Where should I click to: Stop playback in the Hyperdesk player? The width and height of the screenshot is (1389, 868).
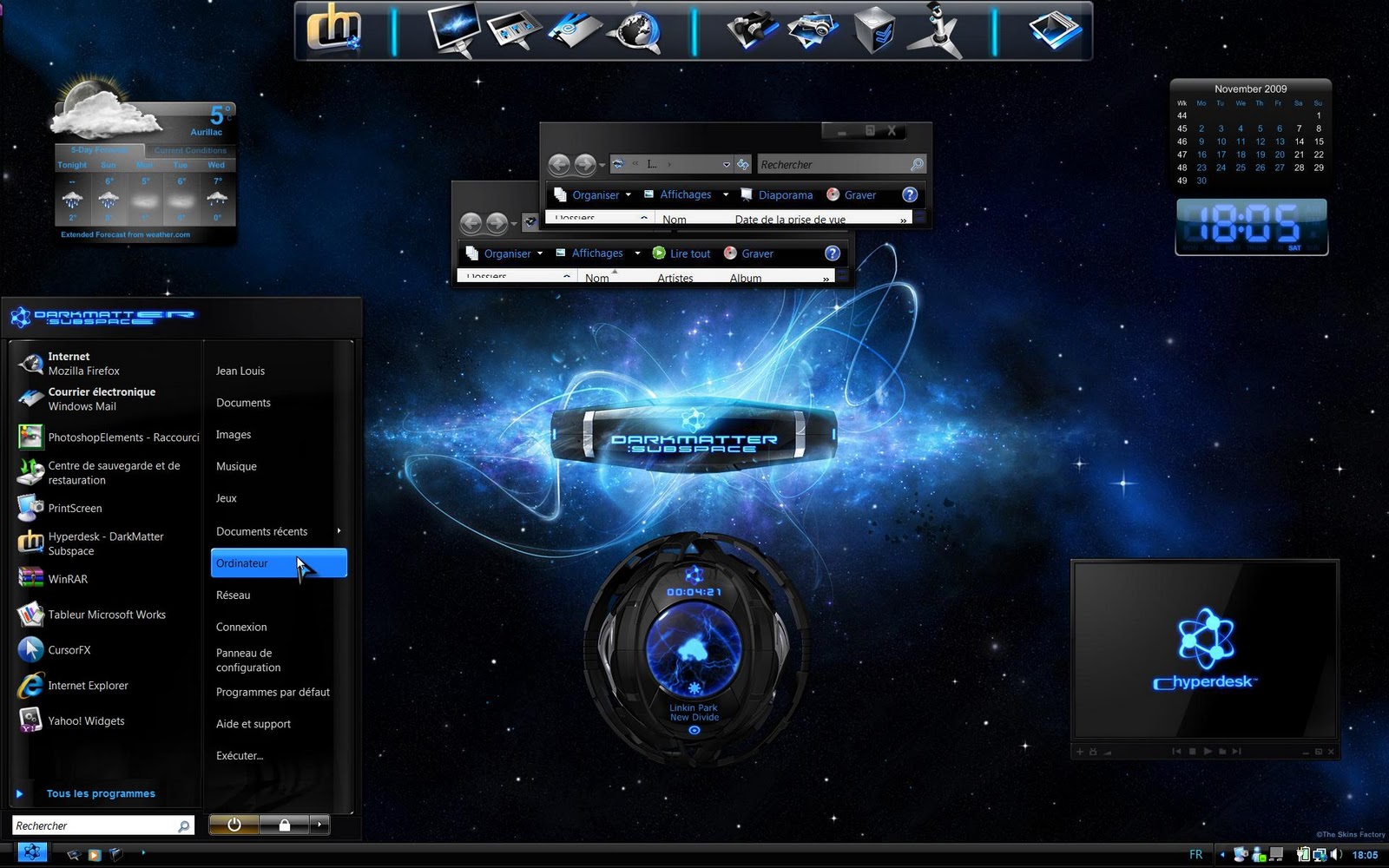click(x=1192, y=752)
